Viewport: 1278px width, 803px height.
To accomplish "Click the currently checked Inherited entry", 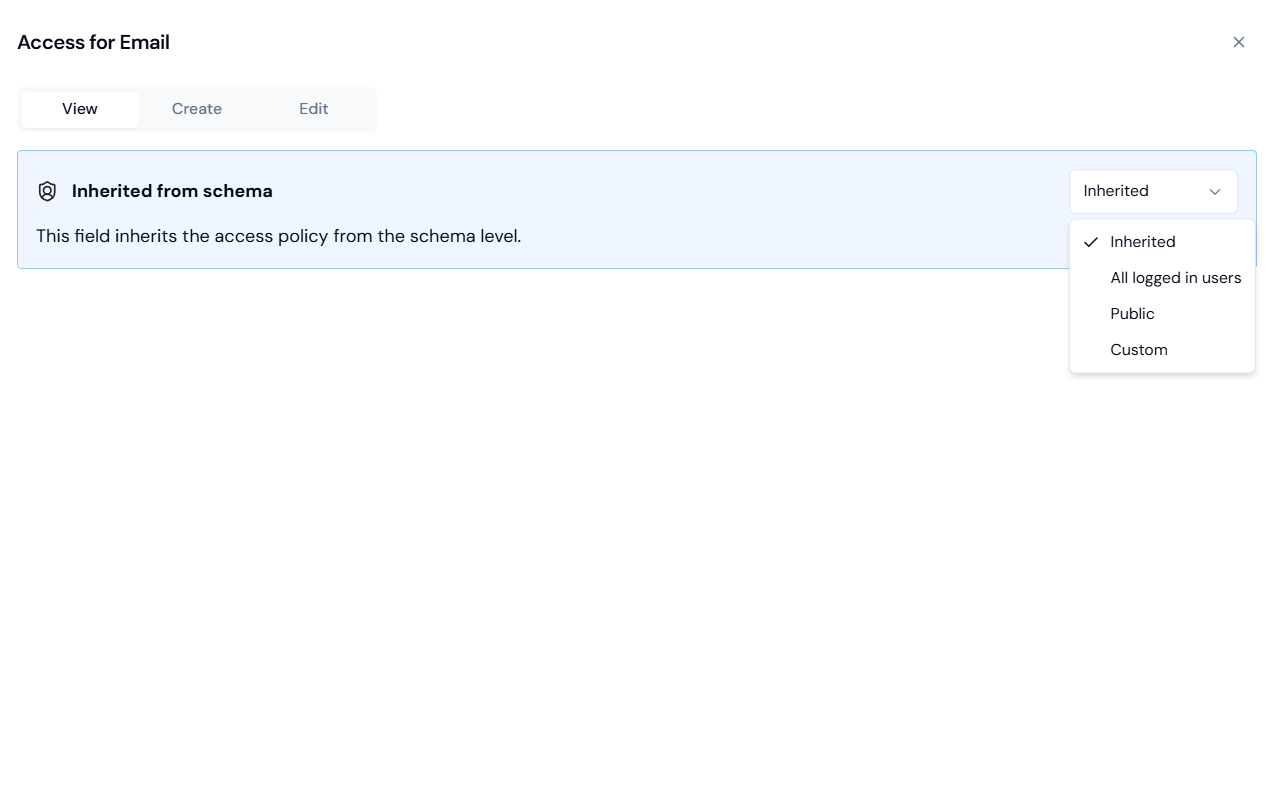I will [x=1142, y=241].
